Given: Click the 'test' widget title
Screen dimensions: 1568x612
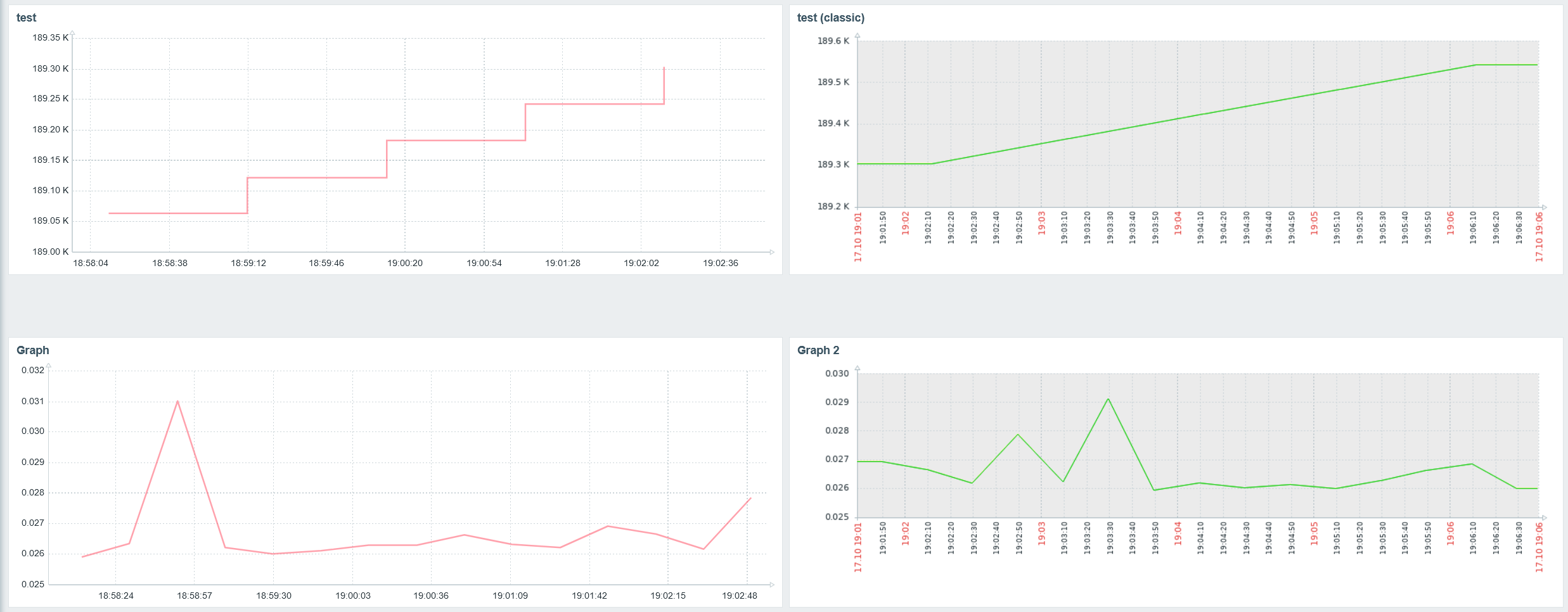Looking at the screenshot, I should coord(26,18).
